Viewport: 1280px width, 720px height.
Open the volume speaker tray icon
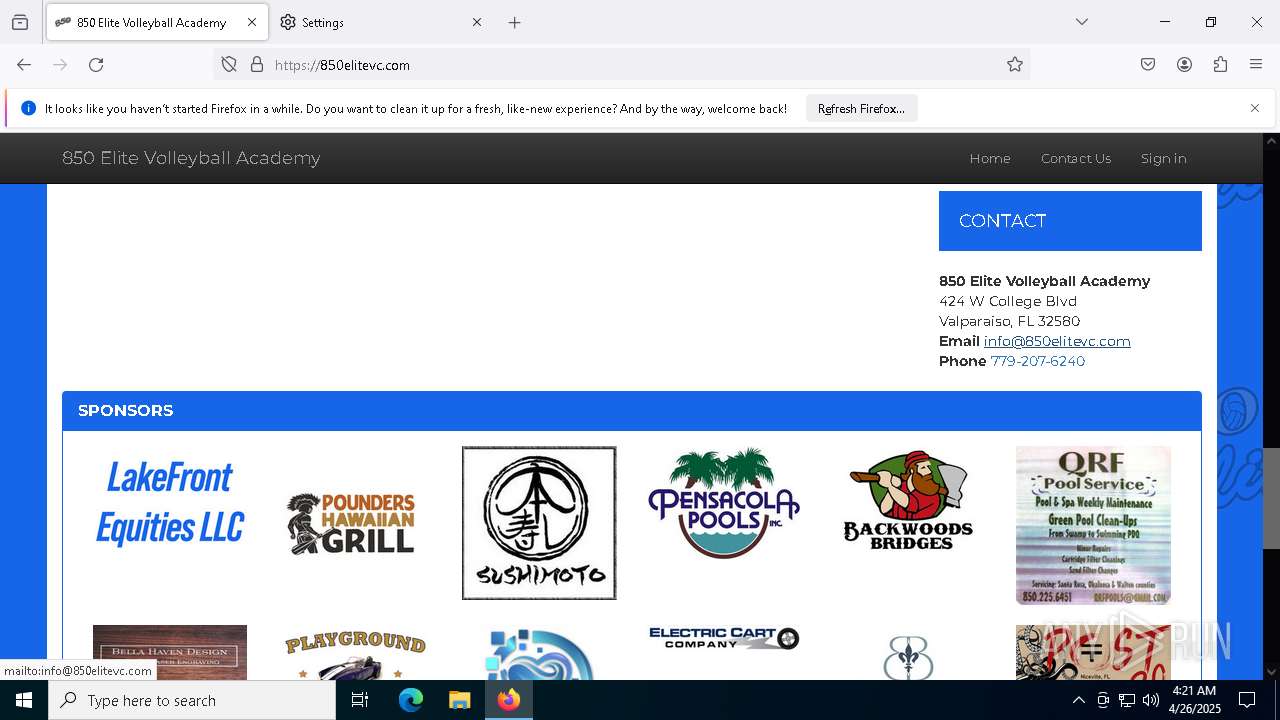[x=1151, y=700]
